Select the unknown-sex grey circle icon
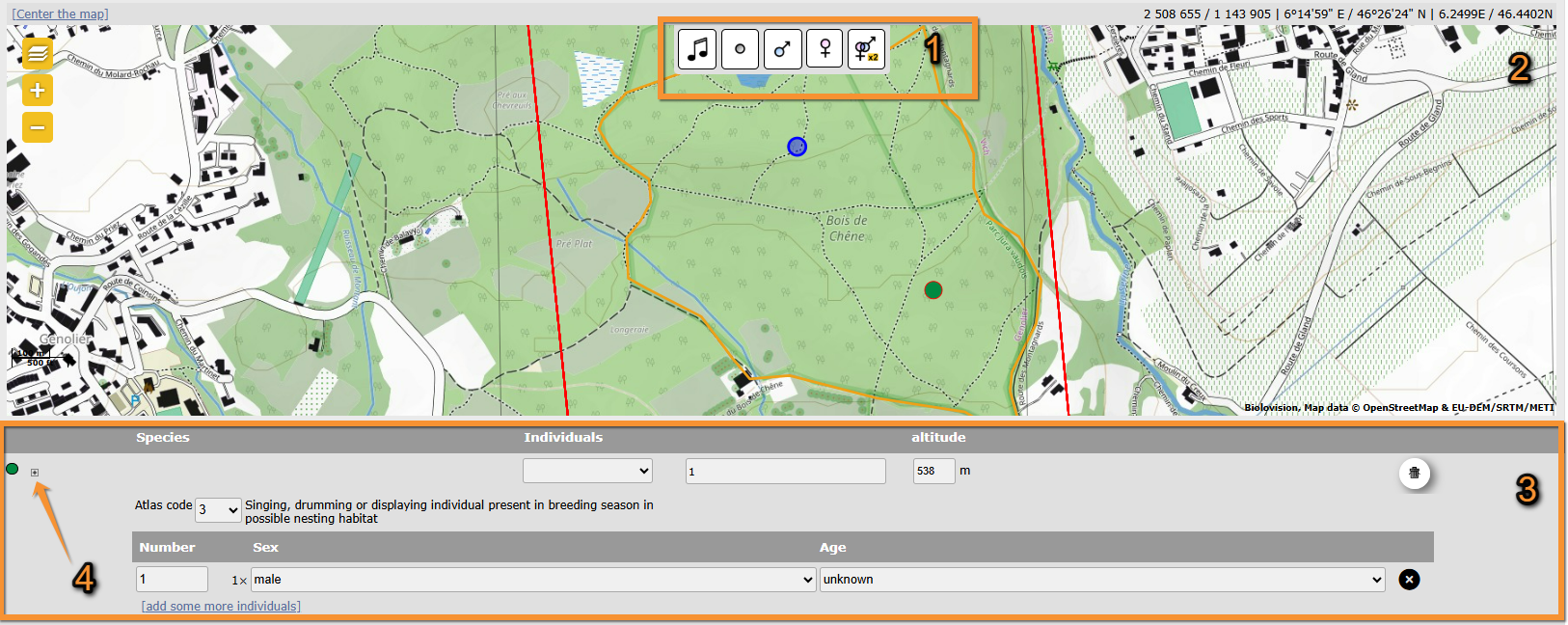The image size is (1568, 625). point(740,48)
